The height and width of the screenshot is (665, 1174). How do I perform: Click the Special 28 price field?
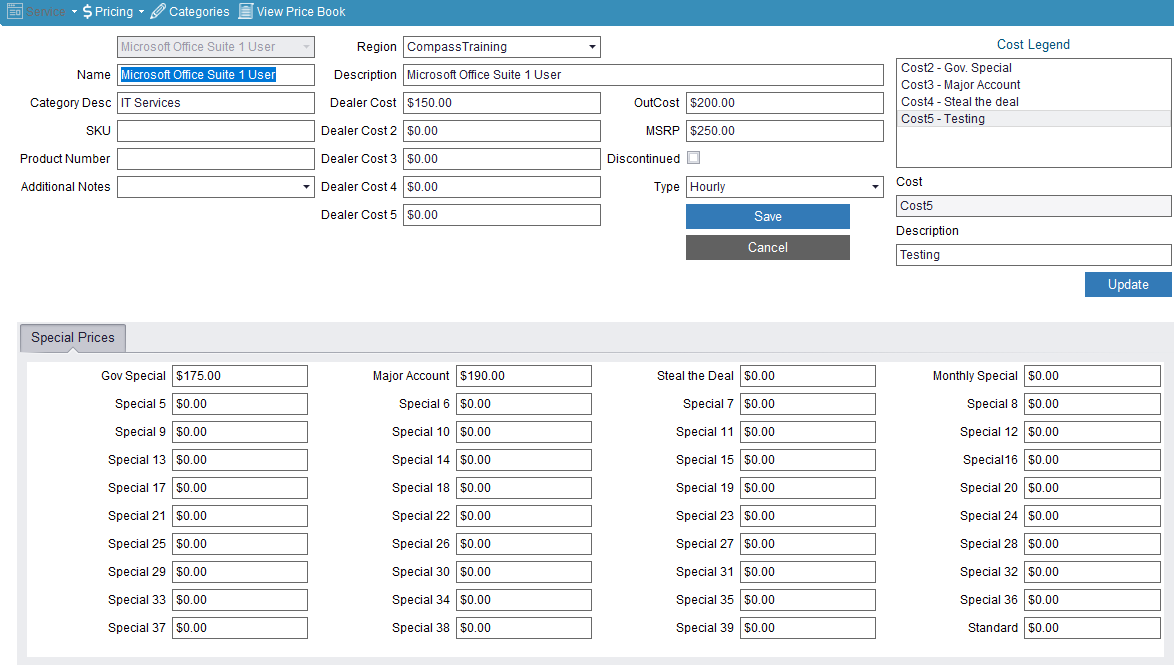point(1092,544)
